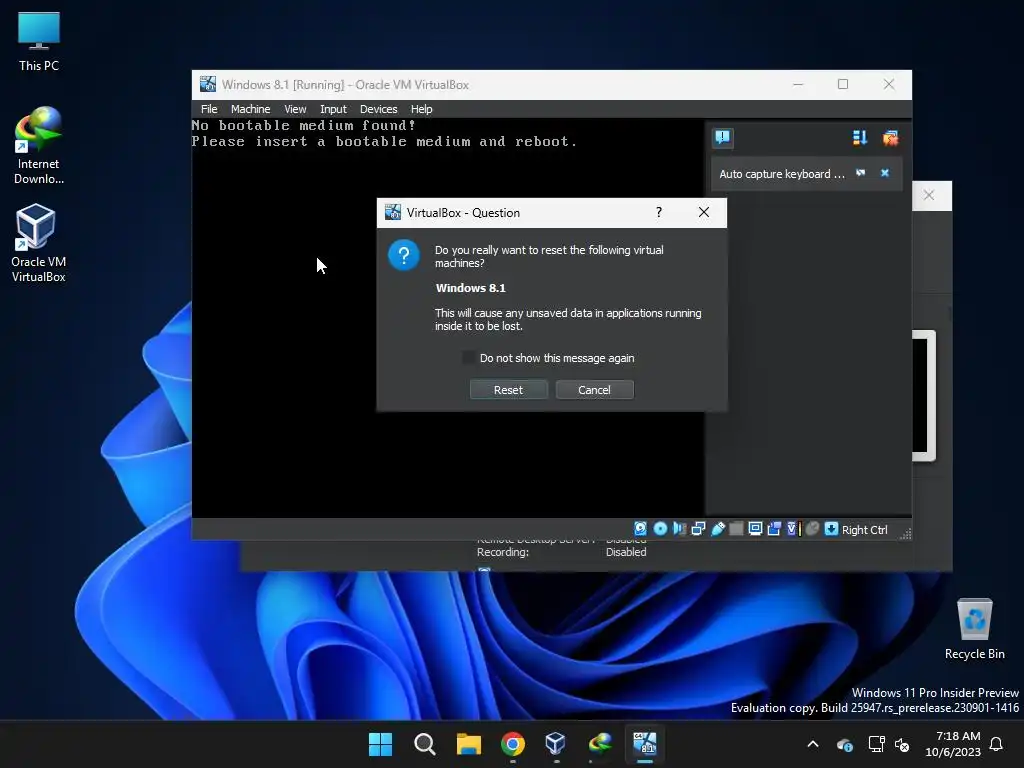The height and width of the screenshot is (768, 1024).
Task: Click the audio status bar icon
Action: pos(679,529)
